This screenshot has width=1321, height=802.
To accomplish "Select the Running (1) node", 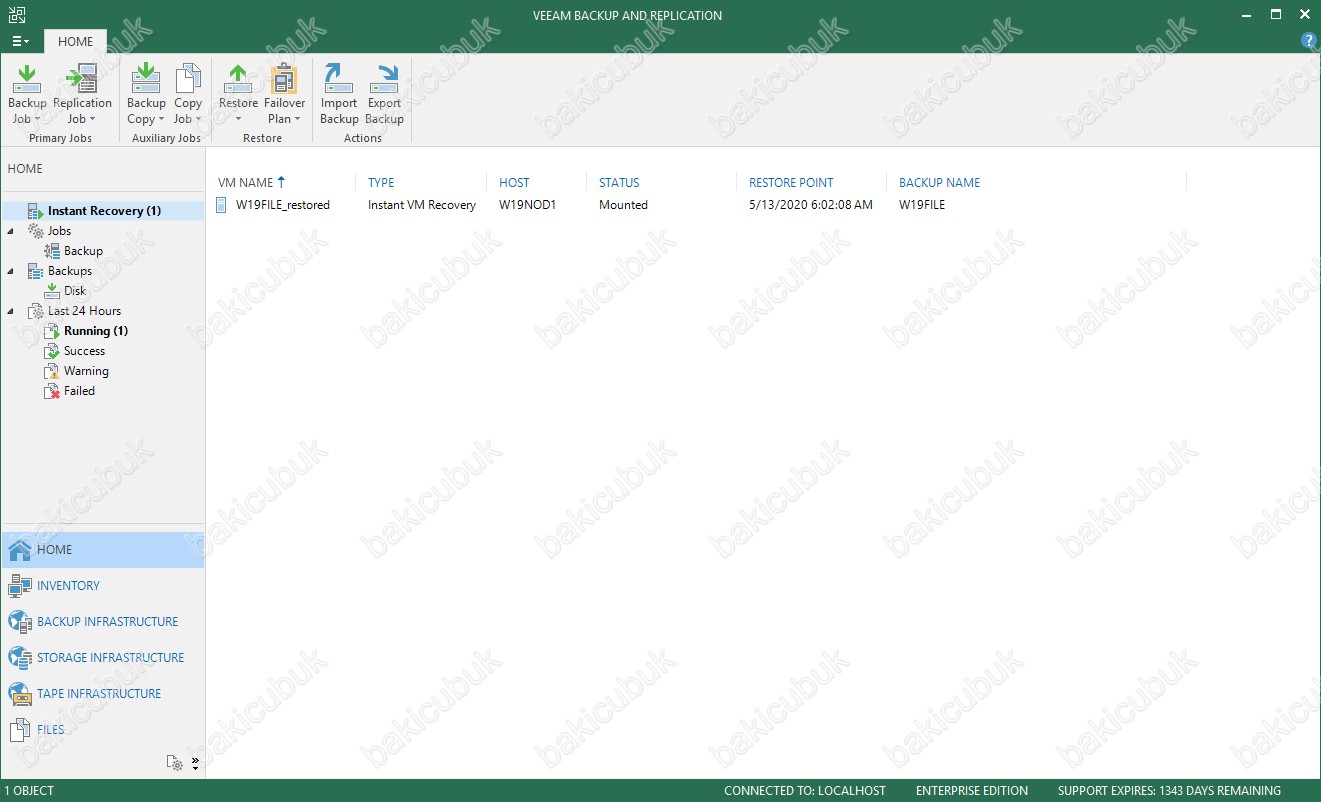I will tap(95, 331).
